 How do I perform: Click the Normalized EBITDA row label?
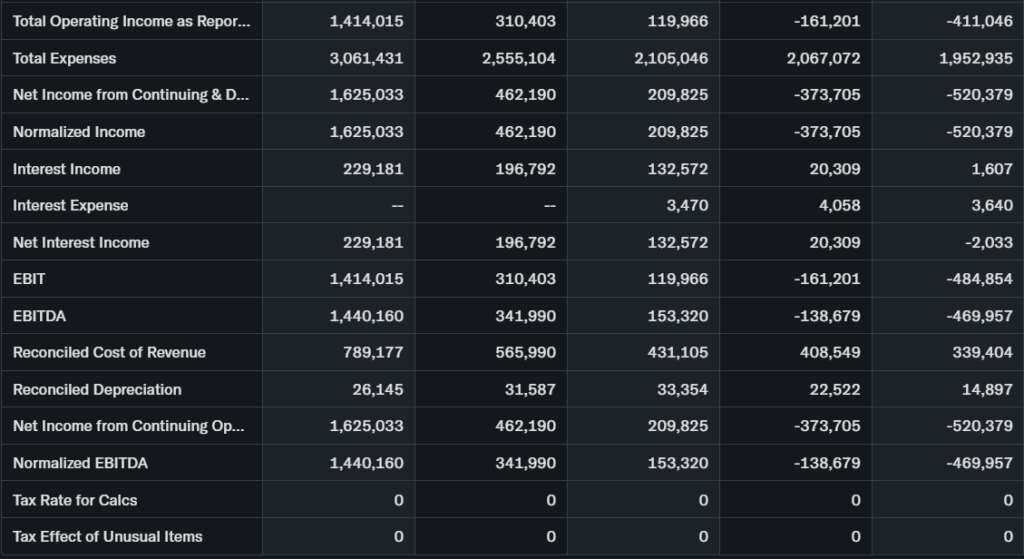click(80, 463)
